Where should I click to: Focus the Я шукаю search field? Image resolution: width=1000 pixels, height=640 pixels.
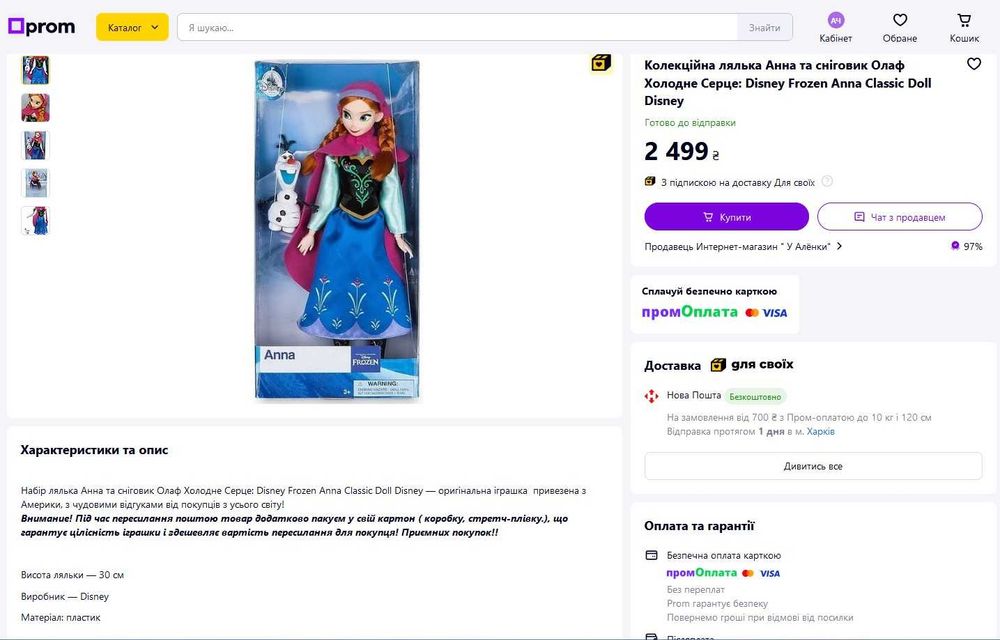[x=457, y=27]
